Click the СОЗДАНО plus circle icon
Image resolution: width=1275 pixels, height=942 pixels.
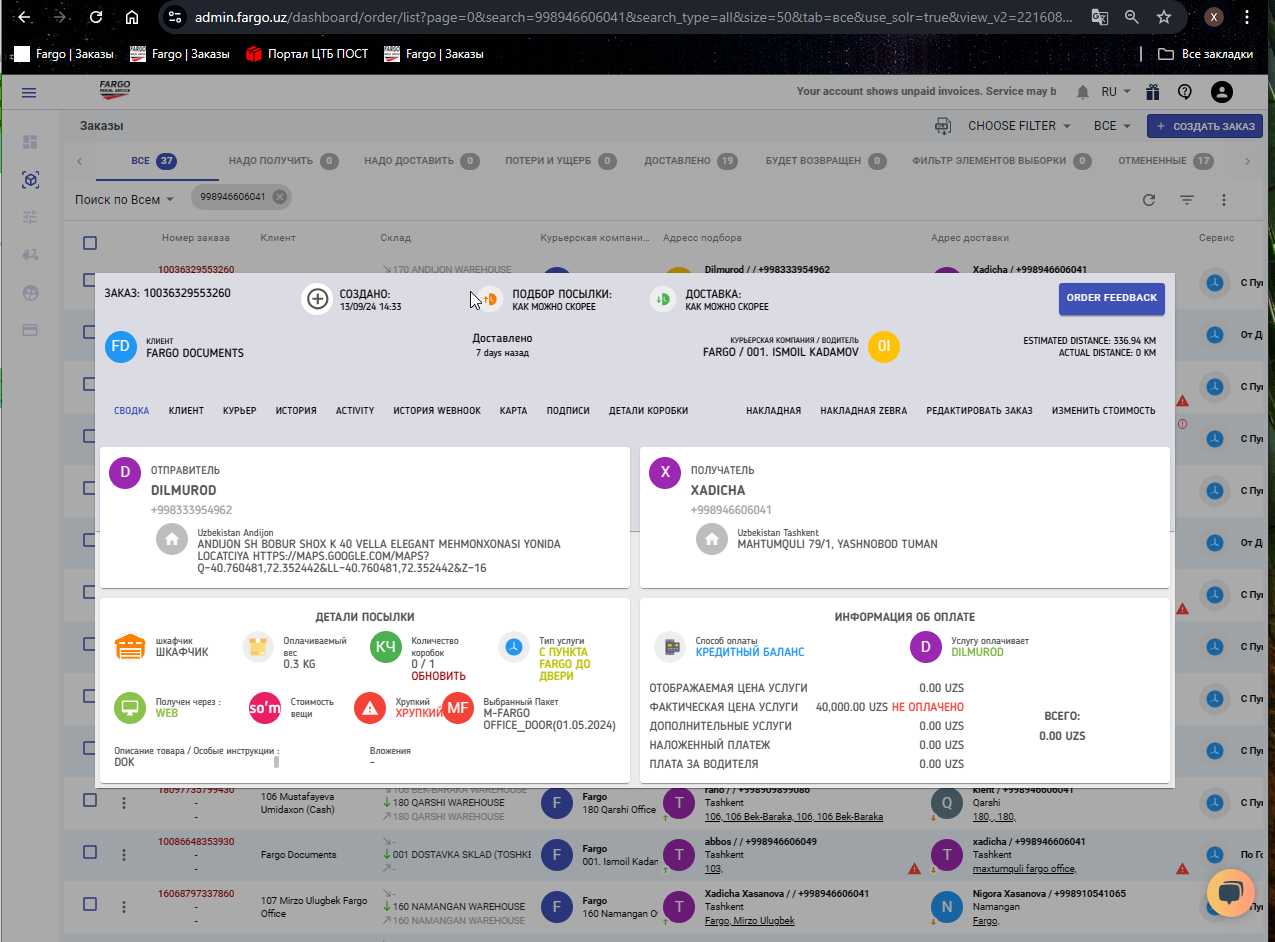317,299
